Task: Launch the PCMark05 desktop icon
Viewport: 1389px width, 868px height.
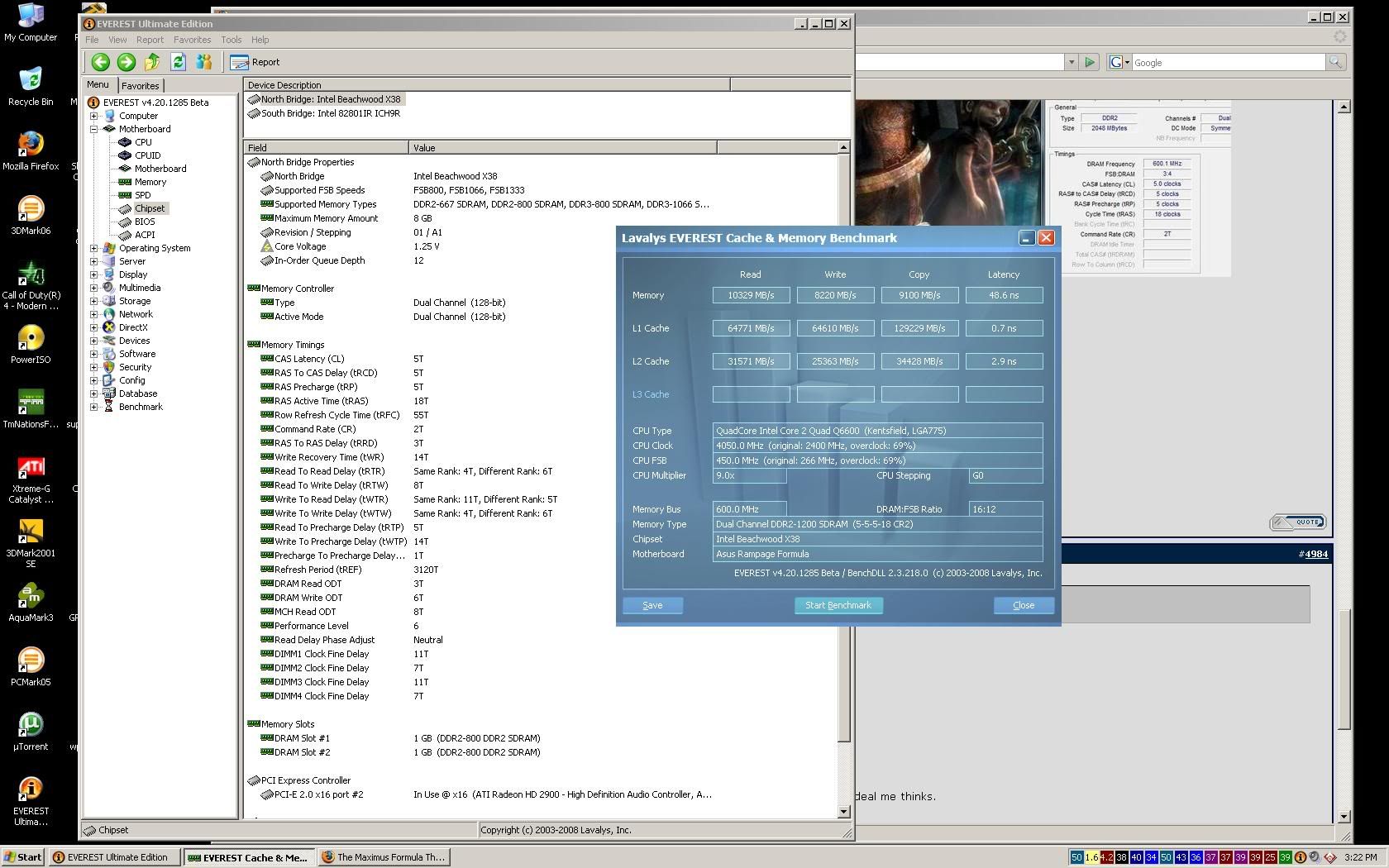Action: coord(31,666)
